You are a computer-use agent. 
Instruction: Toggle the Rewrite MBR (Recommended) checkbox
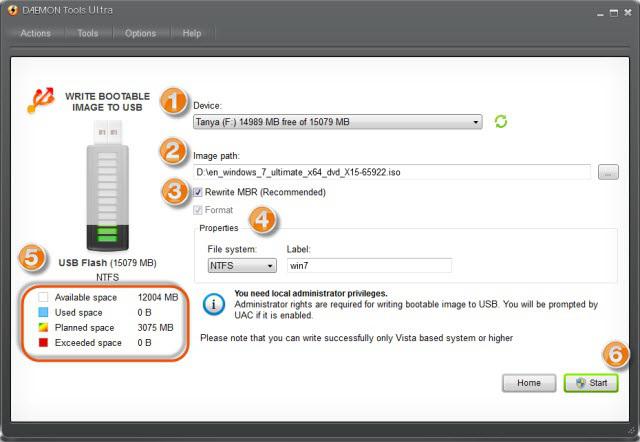point(198,192)
